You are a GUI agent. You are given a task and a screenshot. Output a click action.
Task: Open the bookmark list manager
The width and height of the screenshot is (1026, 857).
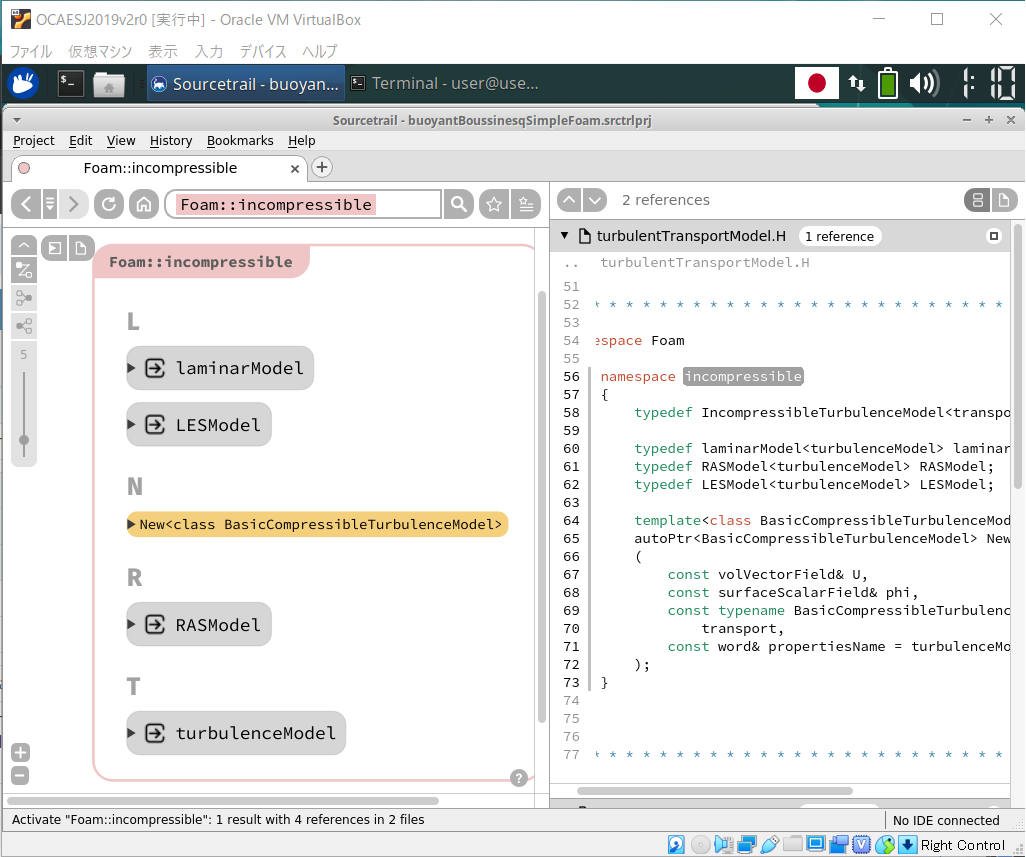point(525,205)
